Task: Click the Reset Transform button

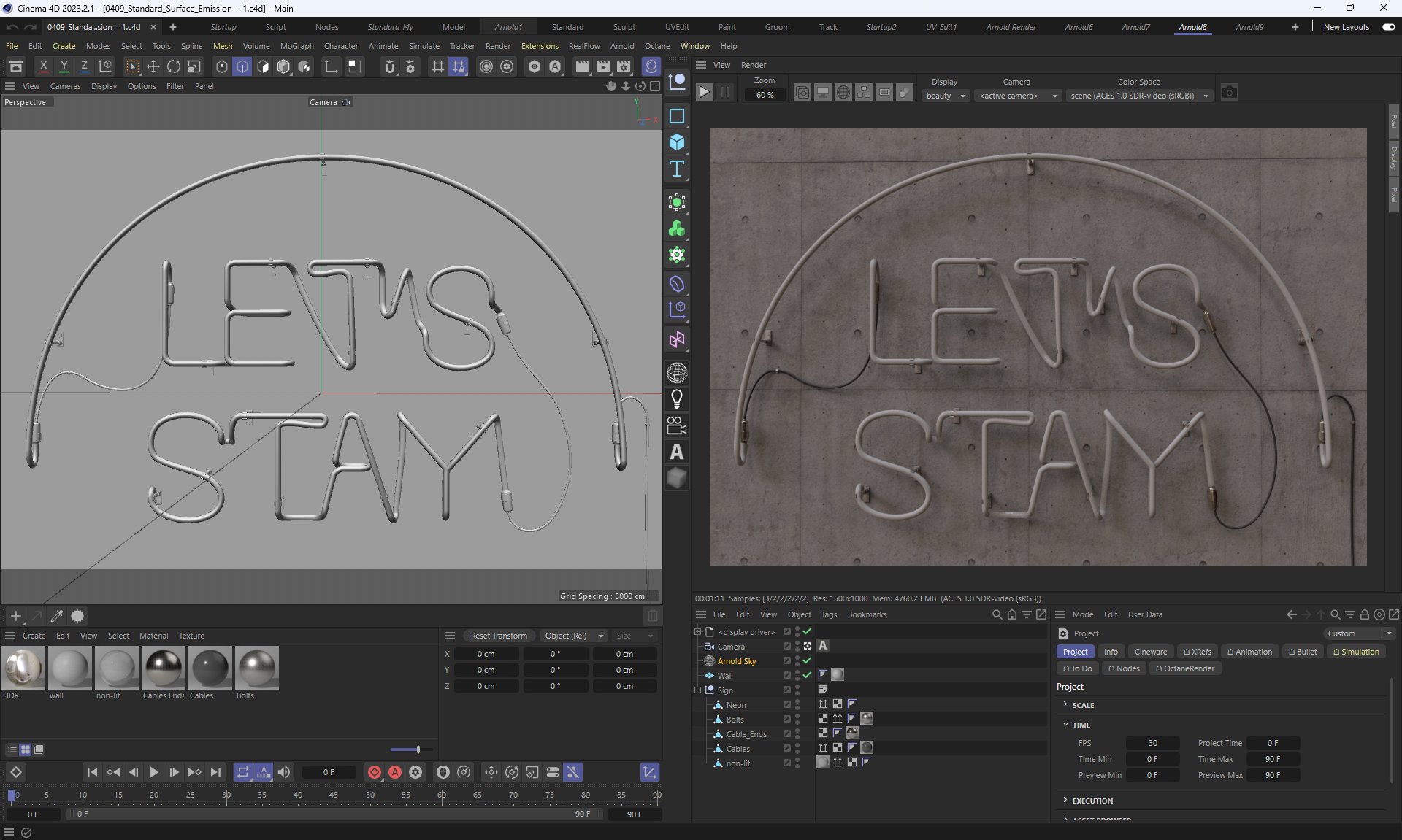Action: click(x=499, y=636)
